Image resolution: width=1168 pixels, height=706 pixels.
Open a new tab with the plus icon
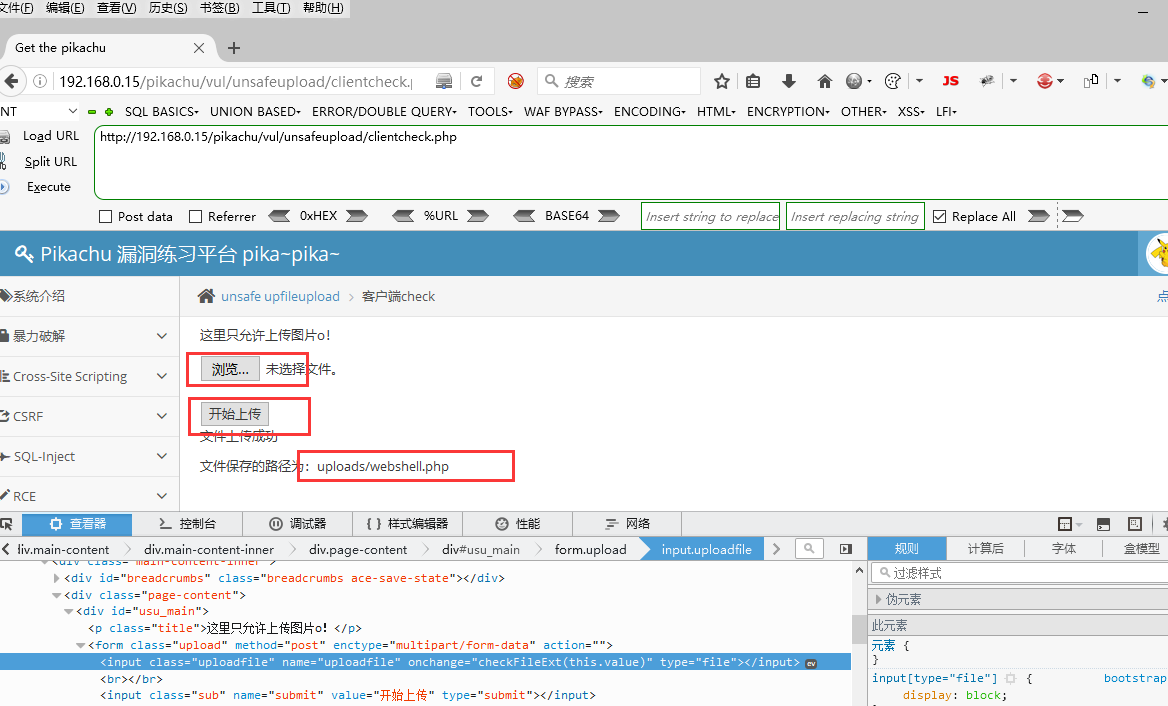[x=234, y=48]
